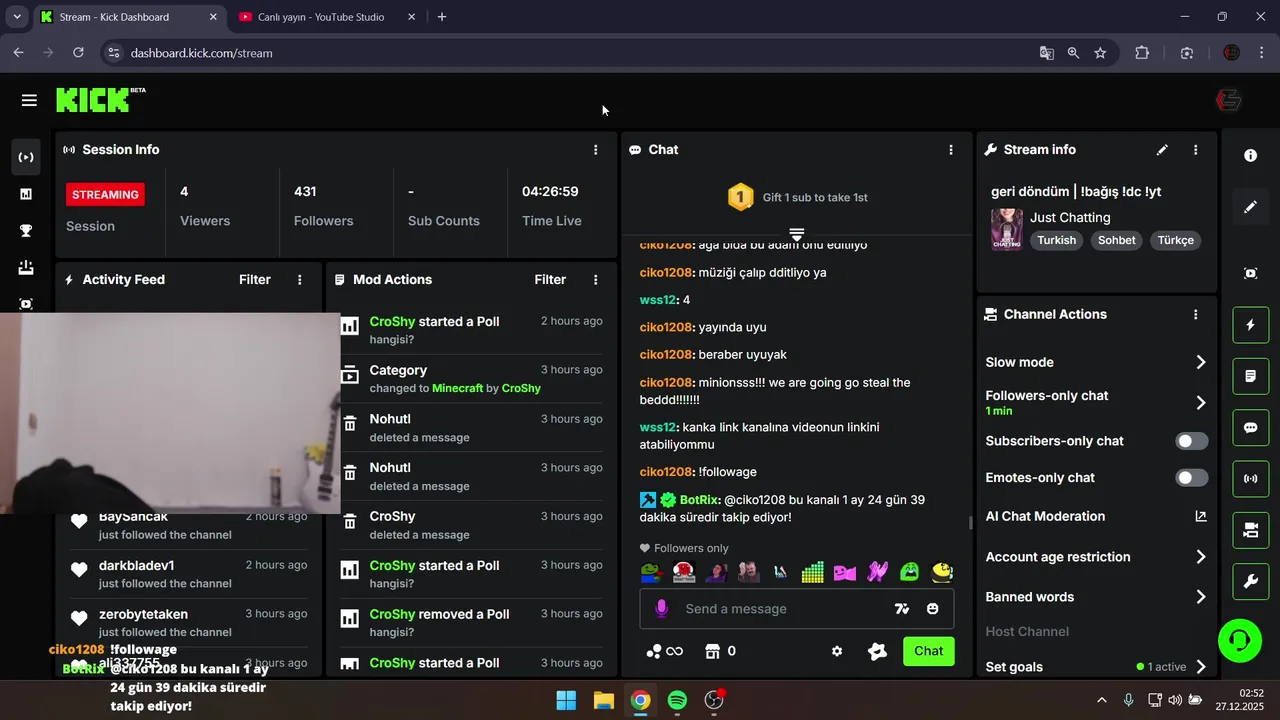This screenshot has width=1280, height=720.
Task: Click the shop icon with 0 count
Action: pyautogui.click(x=720, y=651)
